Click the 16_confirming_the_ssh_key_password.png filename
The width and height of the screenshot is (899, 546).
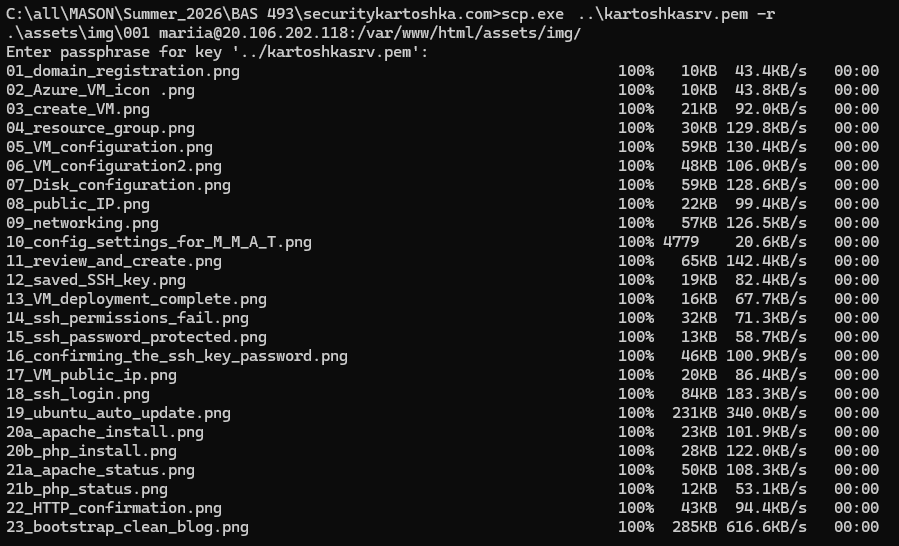(x=177, y=356)
